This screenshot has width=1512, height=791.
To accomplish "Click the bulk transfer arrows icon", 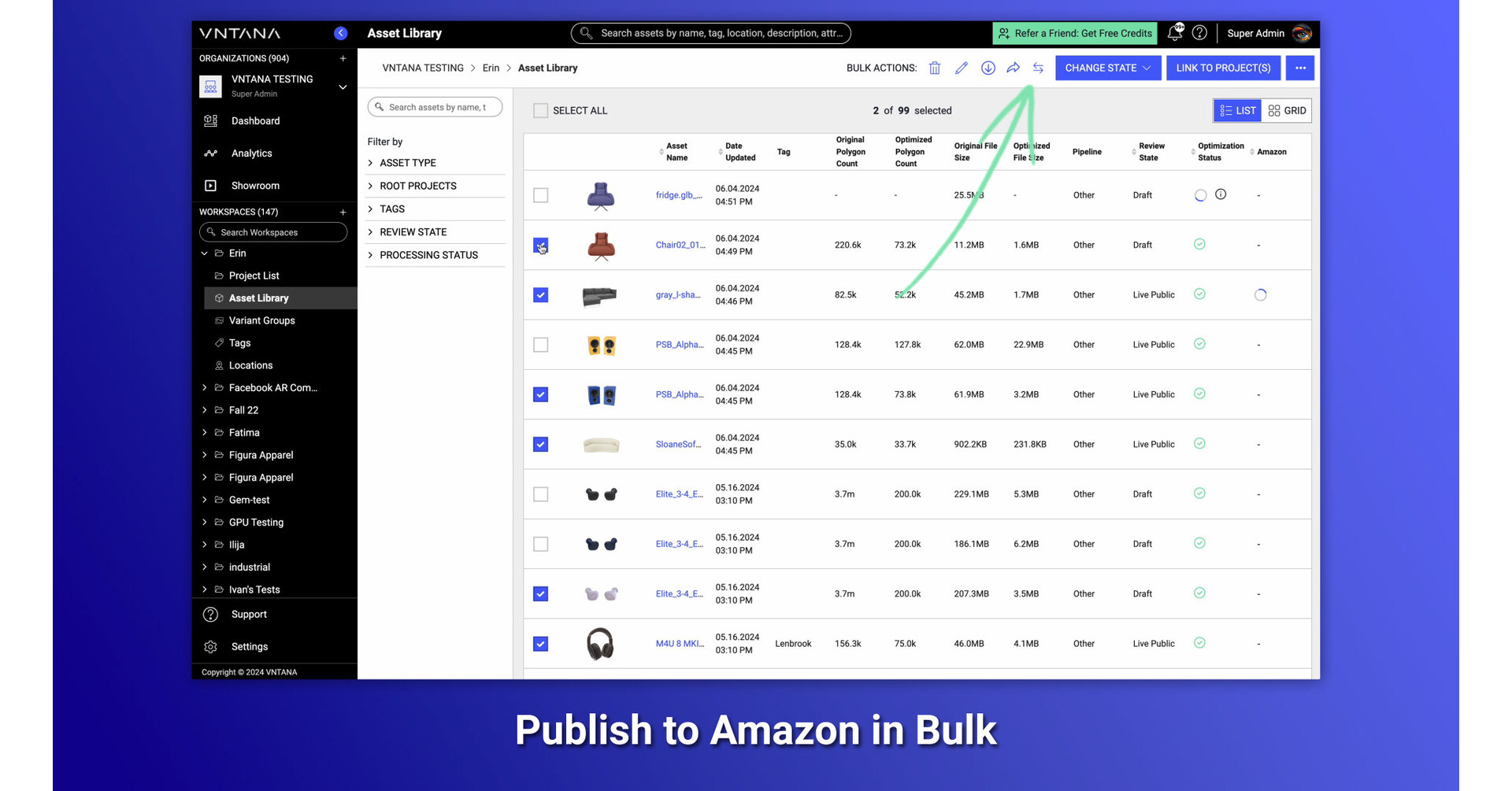I will (x=1038, y=68).
